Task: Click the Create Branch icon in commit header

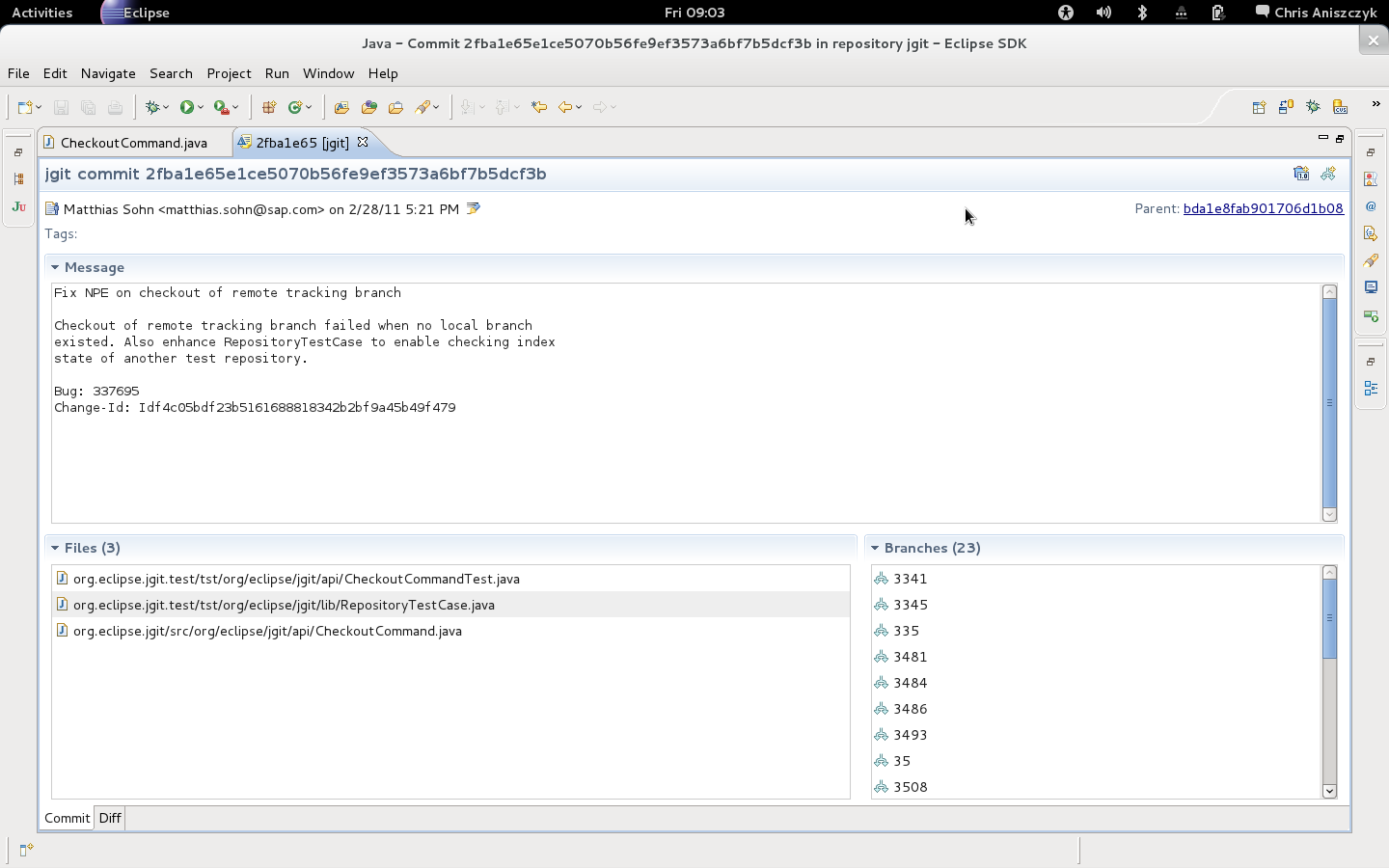Action: tap(1328, 174)
